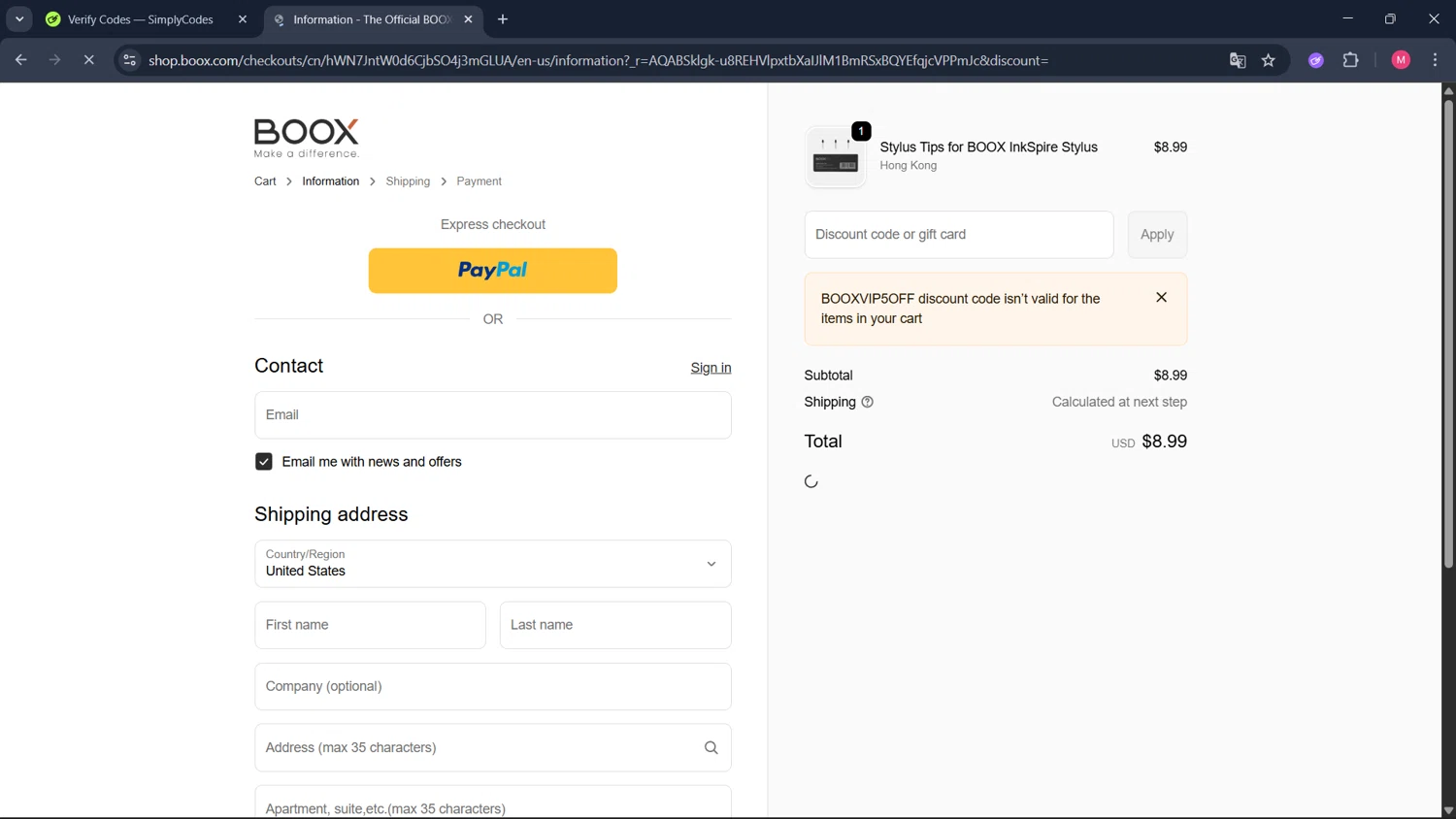Focus the Last name field
The image size is (1456, 819).
pyautogui.click(x=615, y=625)
